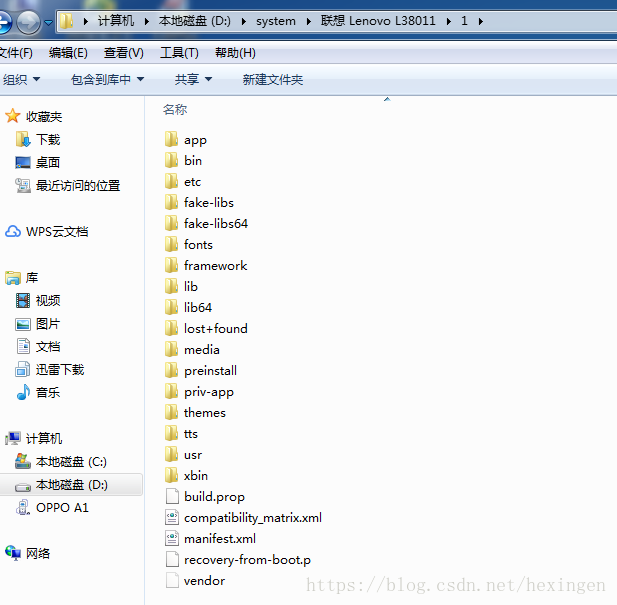Open 网络 in the navigation pane
617x605 pixels.
pyautogui.click(x=38, y=553)
